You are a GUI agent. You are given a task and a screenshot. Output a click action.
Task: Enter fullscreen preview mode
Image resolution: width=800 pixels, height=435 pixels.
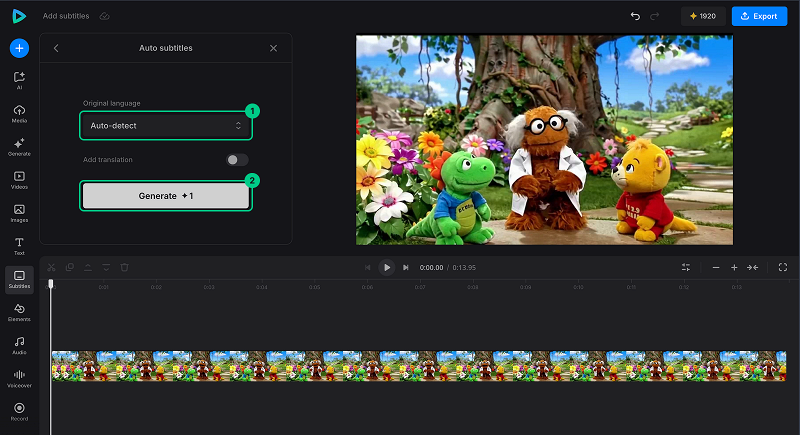point(783,267)
